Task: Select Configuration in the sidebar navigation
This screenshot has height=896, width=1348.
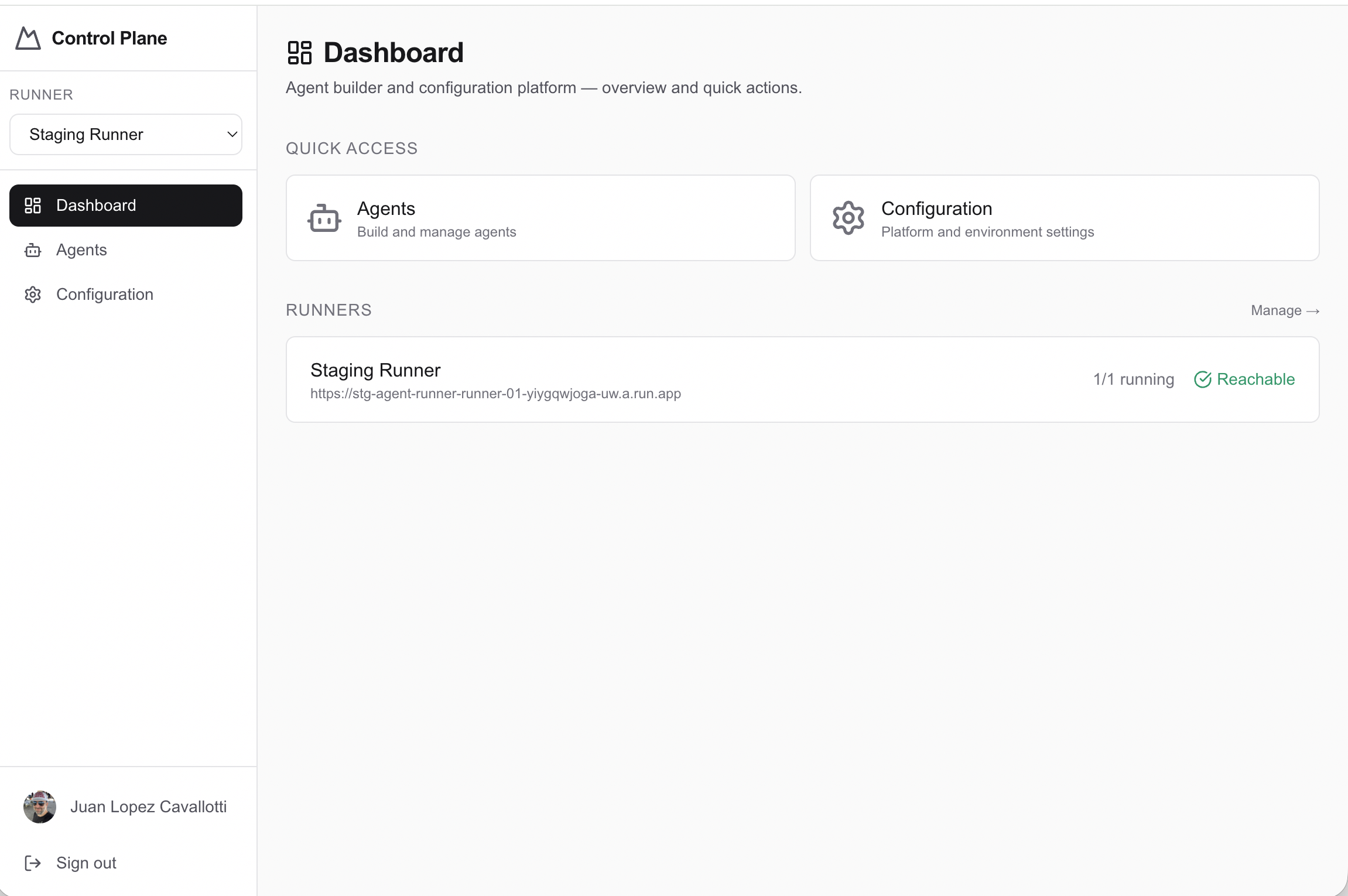Action: tap(104, 294)
